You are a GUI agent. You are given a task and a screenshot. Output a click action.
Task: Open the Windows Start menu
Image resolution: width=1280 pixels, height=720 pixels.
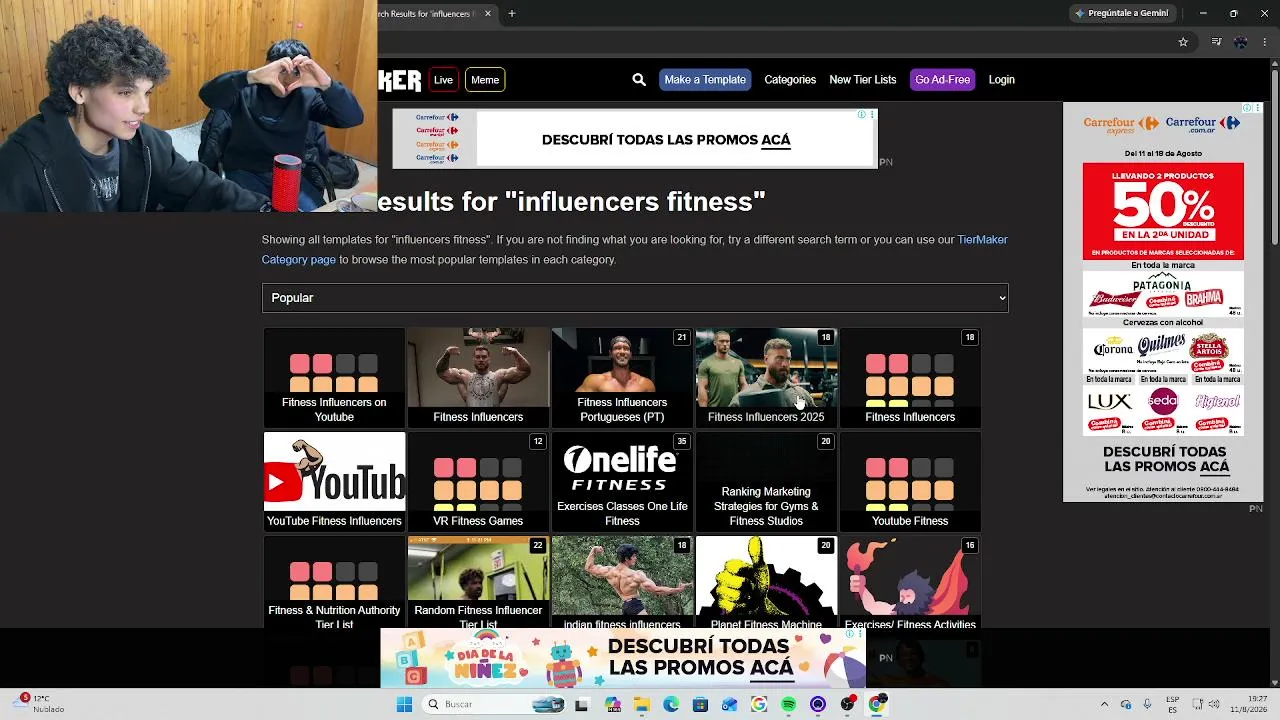pos(404,704)
